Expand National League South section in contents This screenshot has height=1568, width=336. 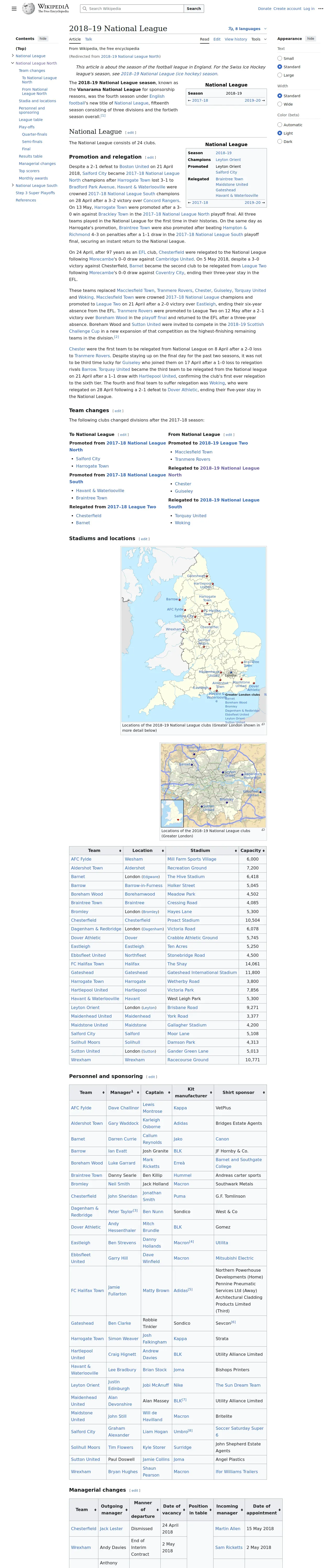[x=13, y=185]
